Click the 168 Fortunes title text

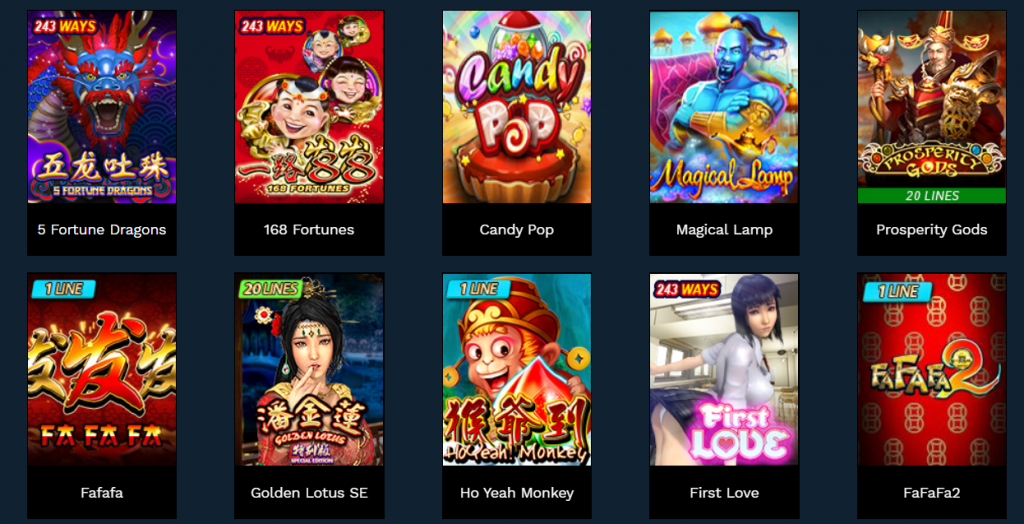309,230
